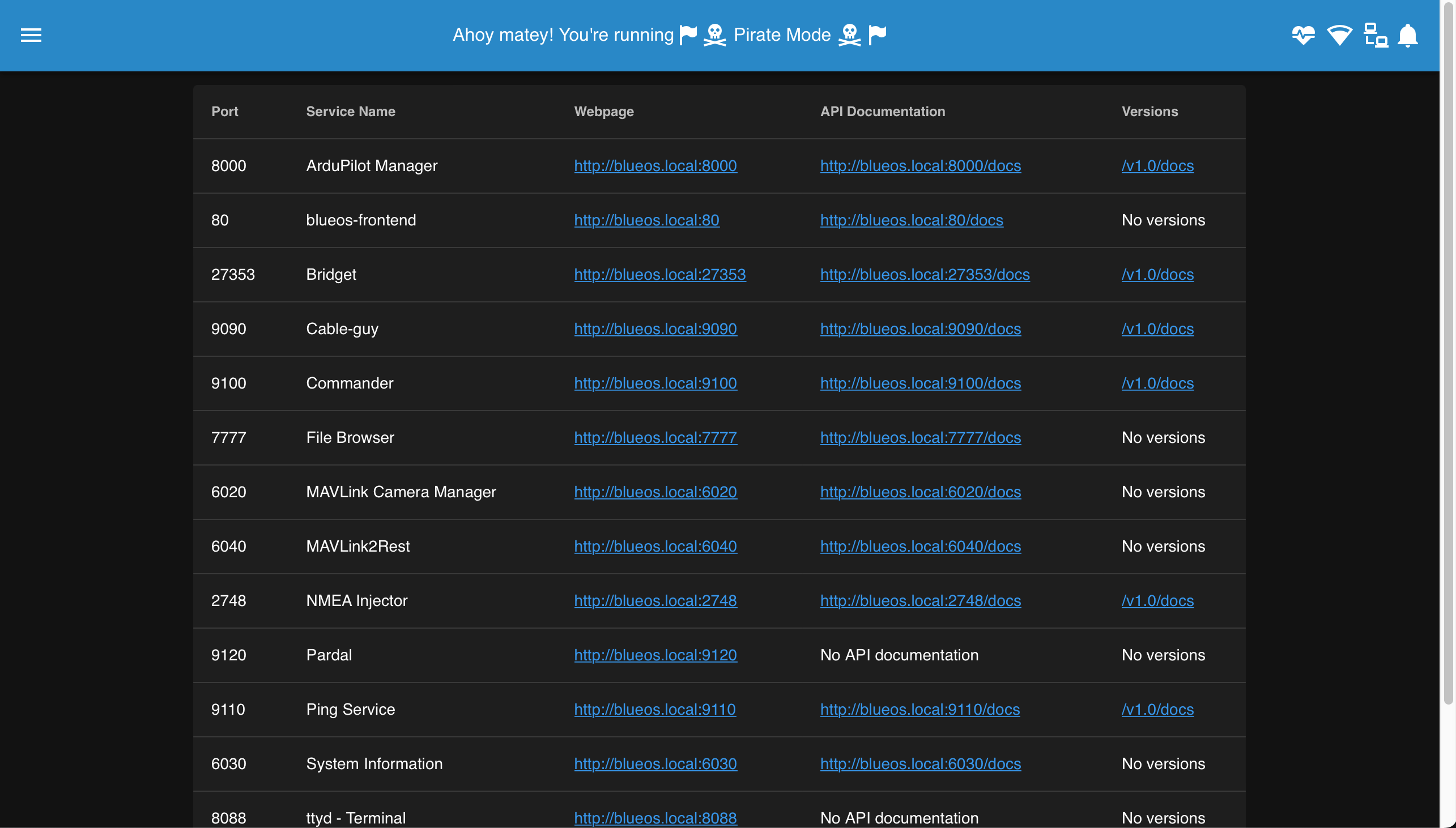Click the Webpage column header
The image size is (1456, 828).
pos(604,112)
